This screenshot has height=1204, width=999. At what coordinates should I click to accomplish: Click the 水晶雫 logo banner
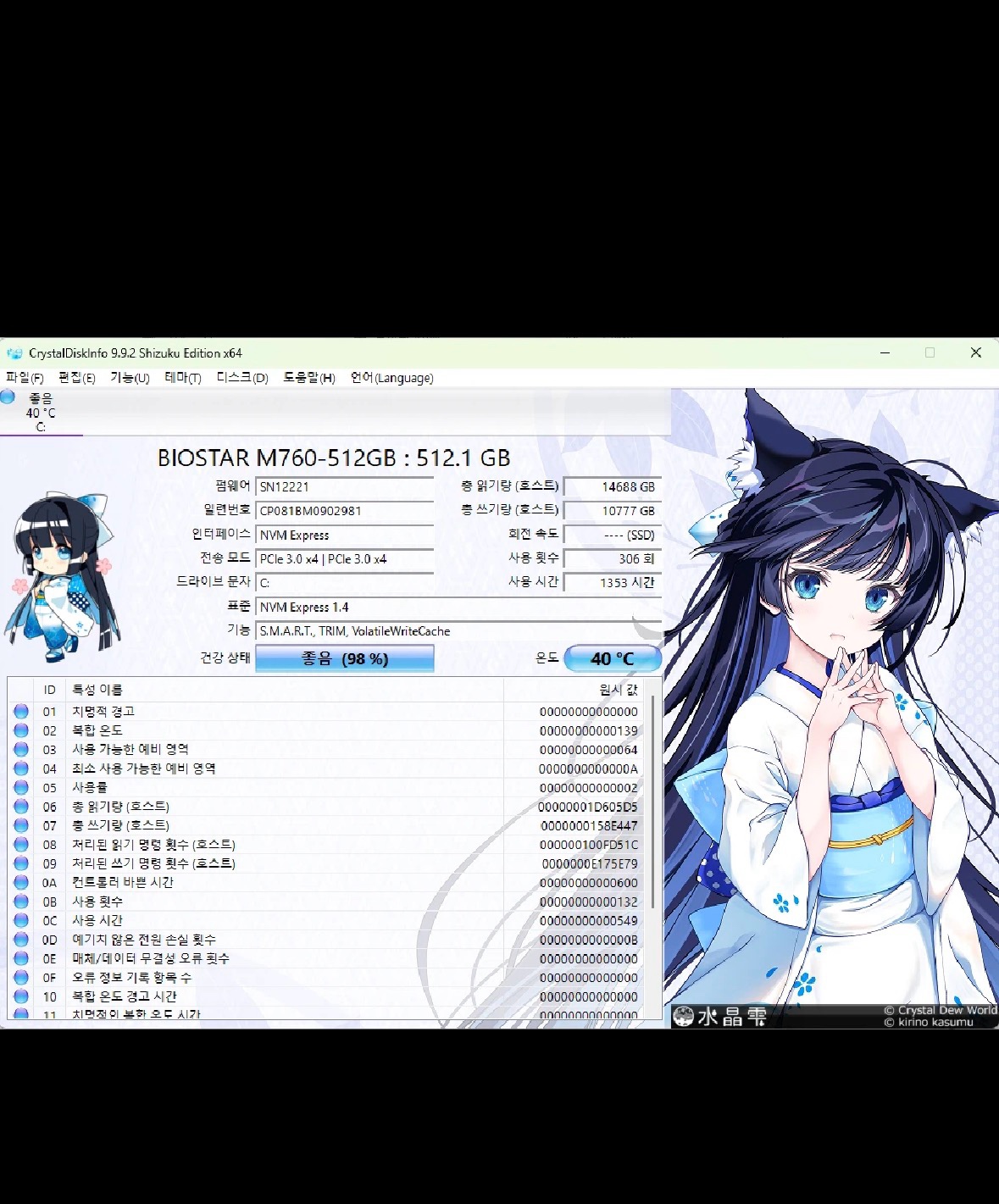(721, 1016)
